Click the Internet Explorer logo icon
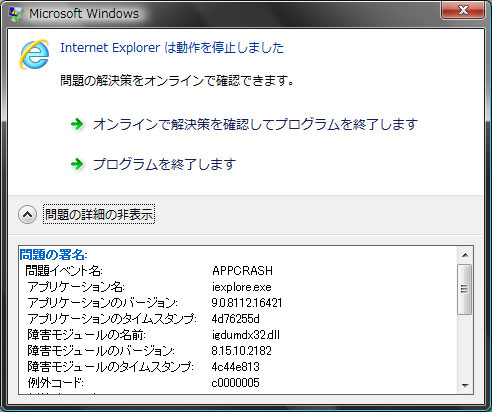This screenshot has width=492, height=412. coord(35,54)
